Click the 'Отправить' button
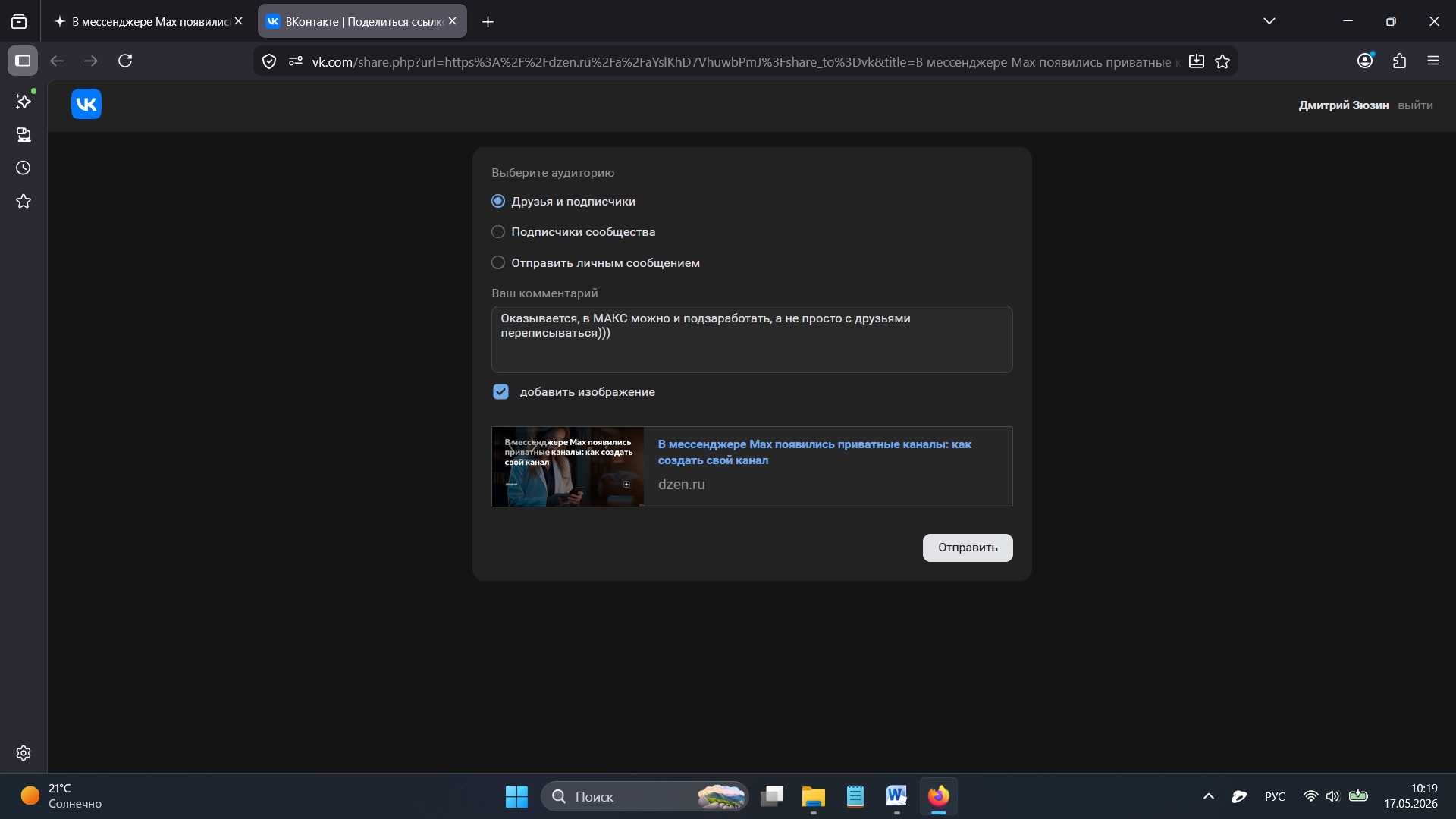Screen dimensions: 1456x819 point(968,548)
